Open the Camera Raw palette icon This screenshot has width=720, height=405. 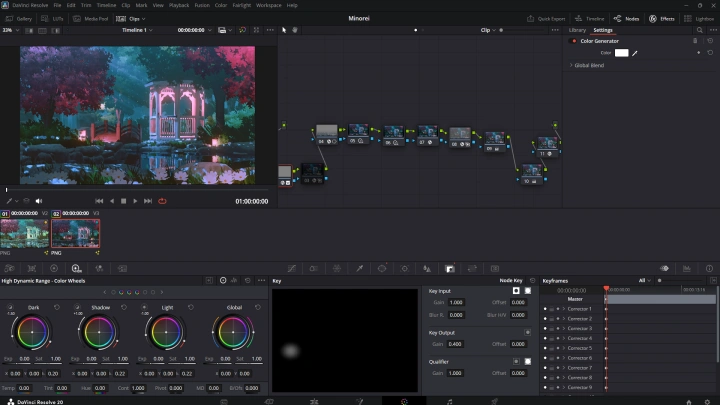coord(9,269)
